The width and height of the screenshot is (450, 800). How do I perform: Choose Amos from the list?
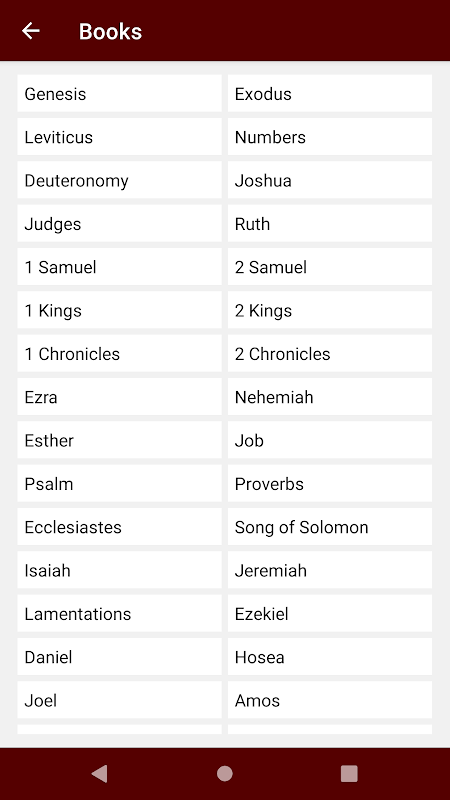tap(330, 701)
